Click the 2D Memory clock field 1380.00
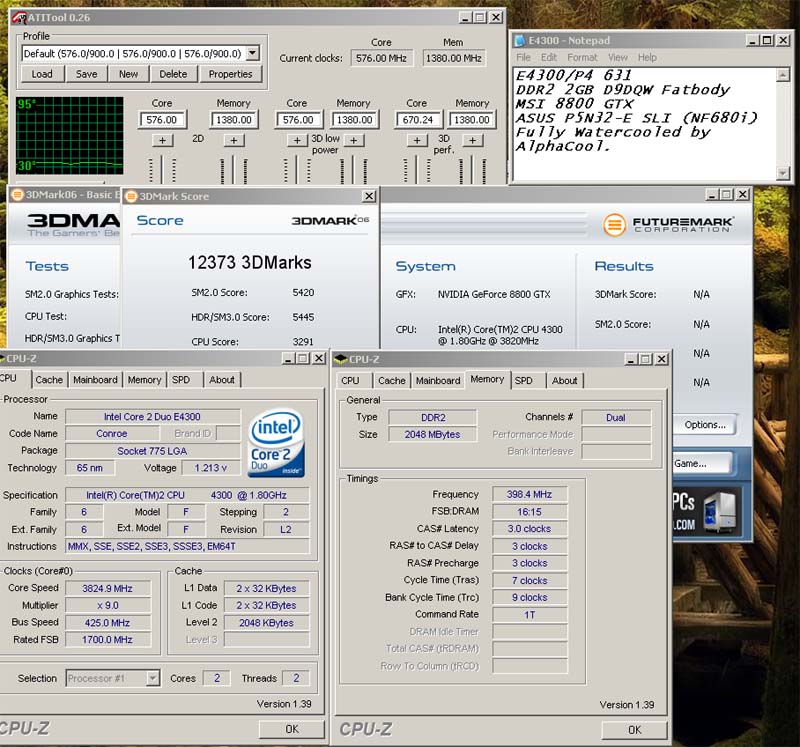Screen dimensions: 800x747 click(x=234, y=120)
